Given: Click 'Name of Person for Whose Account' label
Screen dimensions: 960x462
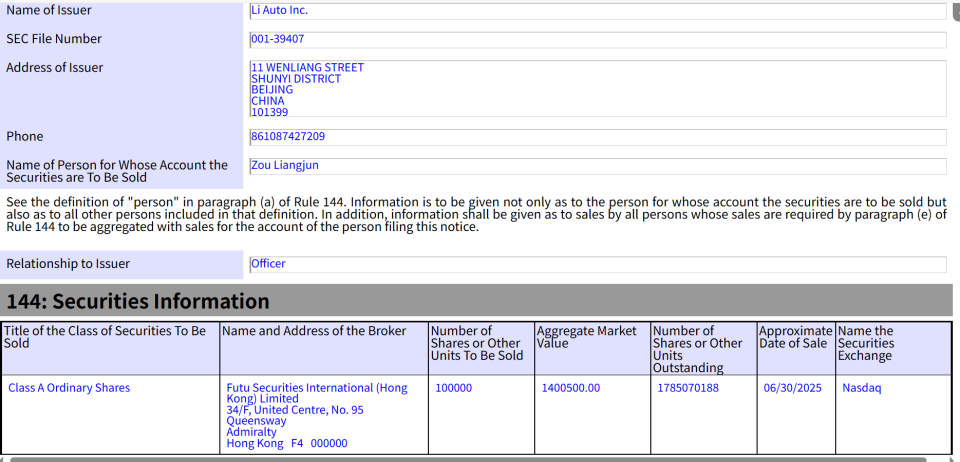Looking at the screenshot, I should 117,171.
